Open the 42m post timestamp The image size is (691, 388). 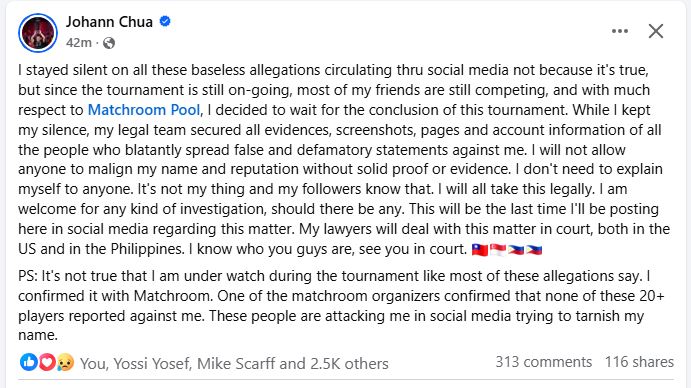(79, 43)
